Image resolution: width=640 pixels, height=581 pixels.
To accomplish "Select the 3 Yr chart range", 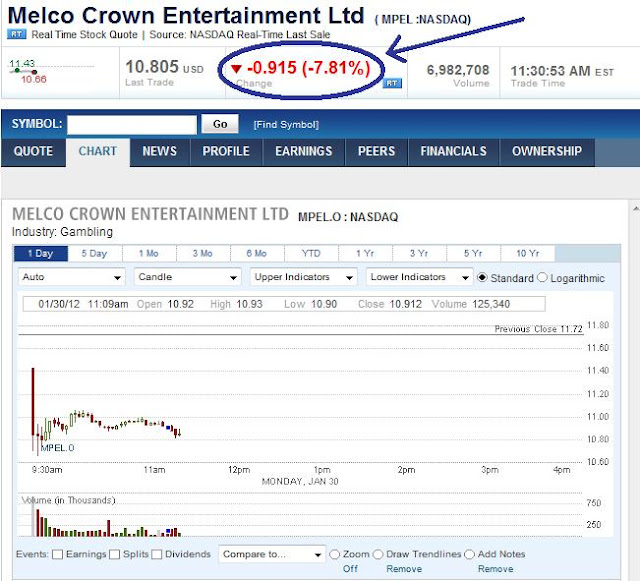I will coord(419,254).
